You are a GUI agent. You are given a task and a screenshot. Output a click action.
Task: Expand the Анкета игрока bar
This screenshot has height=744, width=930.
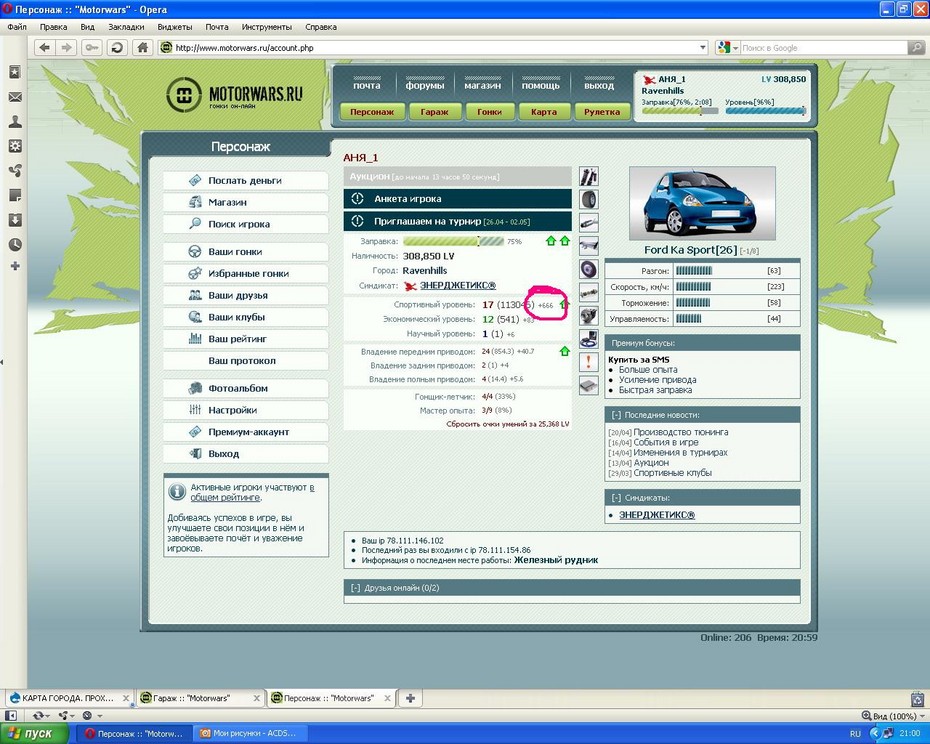pyautogui.click(x=457, y=199)
